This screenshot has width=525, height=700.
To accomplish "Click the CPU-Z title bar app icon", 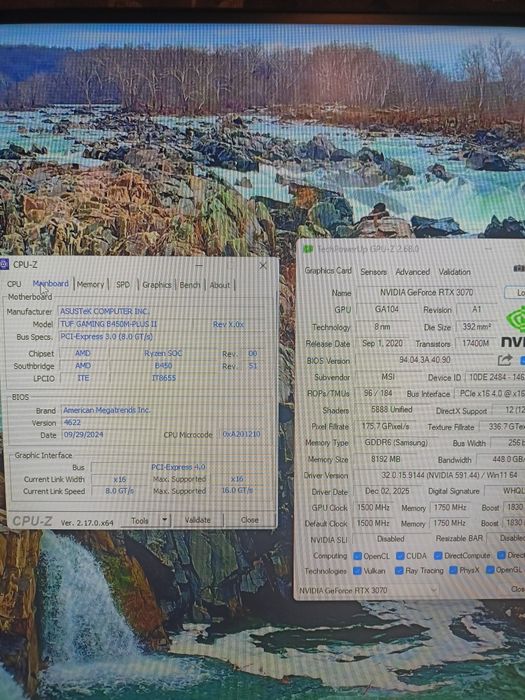I will (4, 264).
